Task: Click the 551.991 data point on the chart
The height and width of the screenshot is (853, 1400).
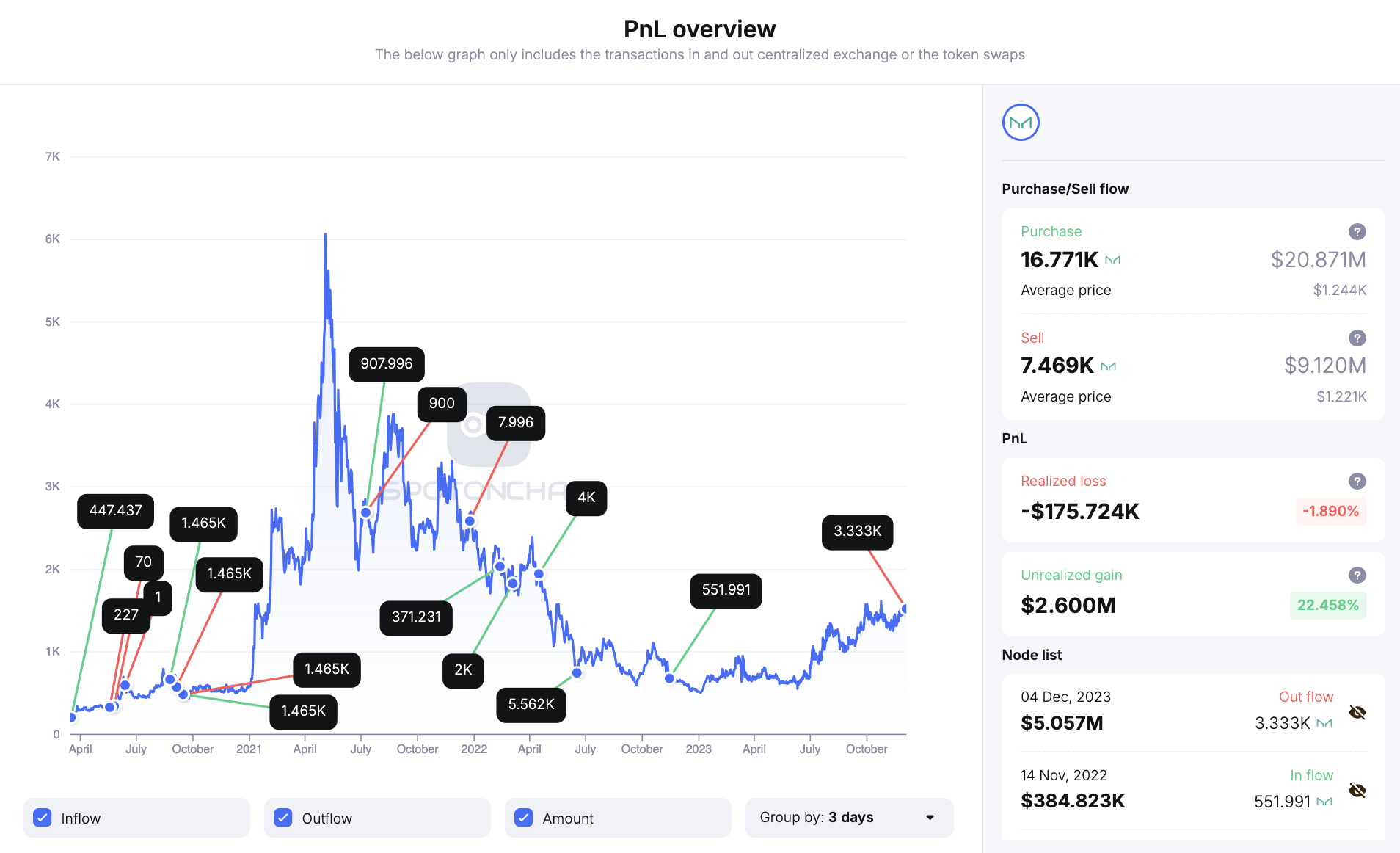Action: click(670, 679)
